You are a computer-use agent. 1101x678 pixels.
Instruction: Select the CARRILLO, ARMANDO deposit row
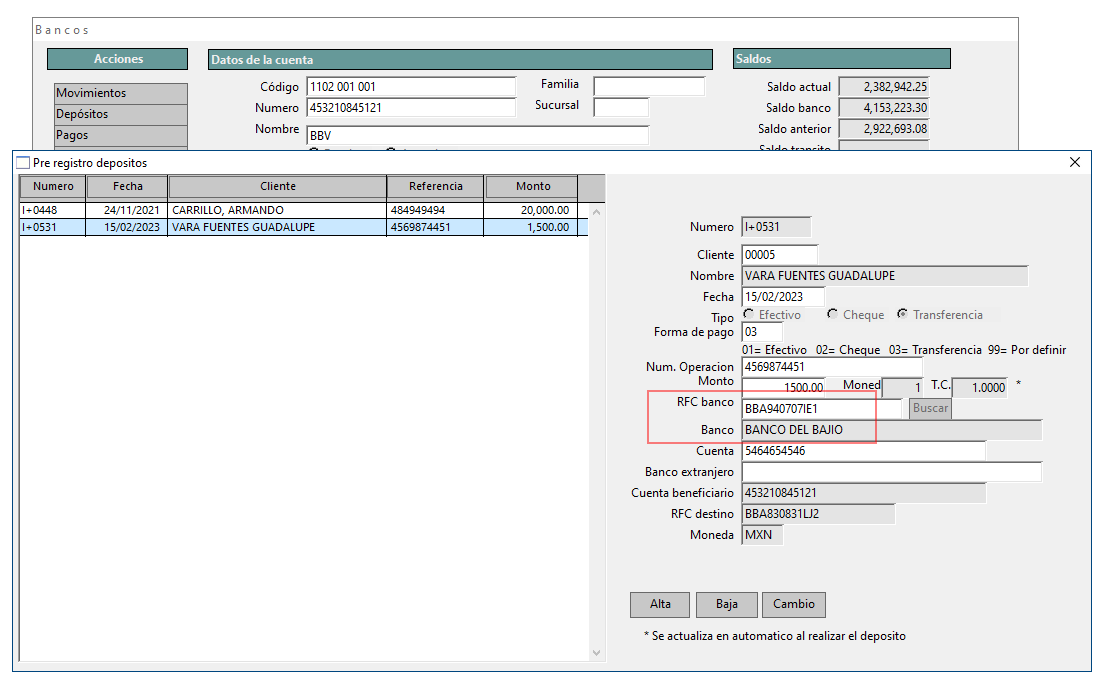tap(300, 211)
